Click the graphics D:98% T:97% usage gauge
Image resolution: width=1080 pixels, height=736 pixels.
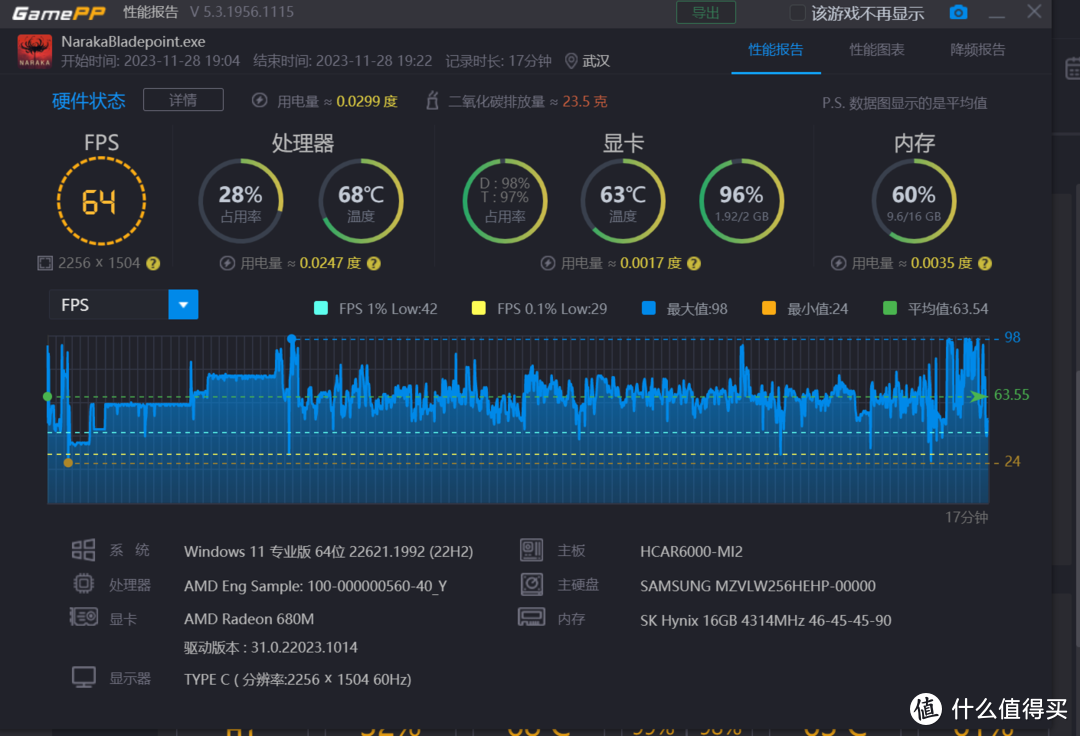[505, 201]
